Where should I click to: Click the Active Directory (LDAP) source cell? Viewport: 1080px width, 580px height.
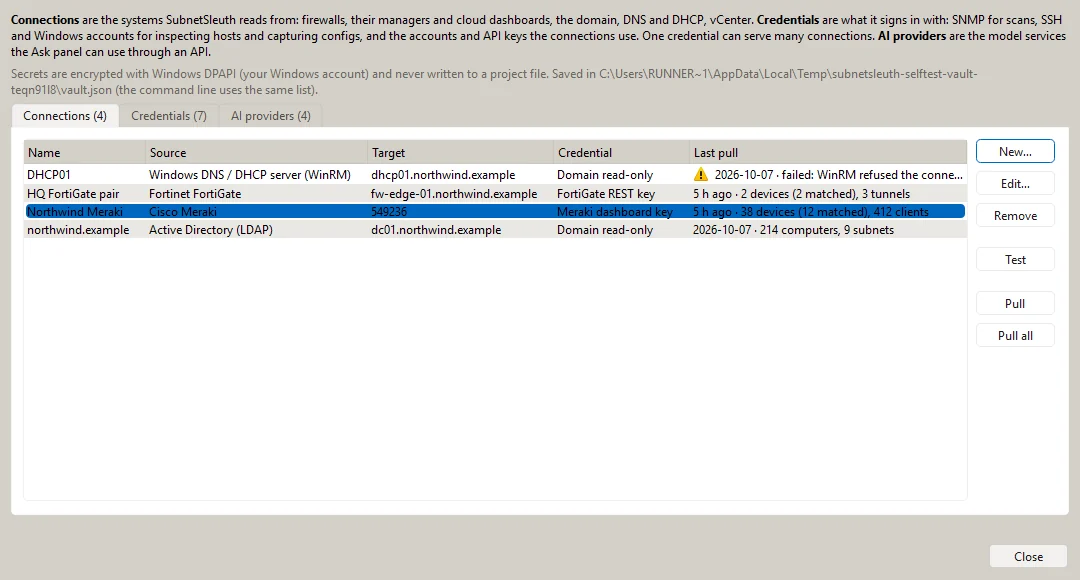click(211, 230)
